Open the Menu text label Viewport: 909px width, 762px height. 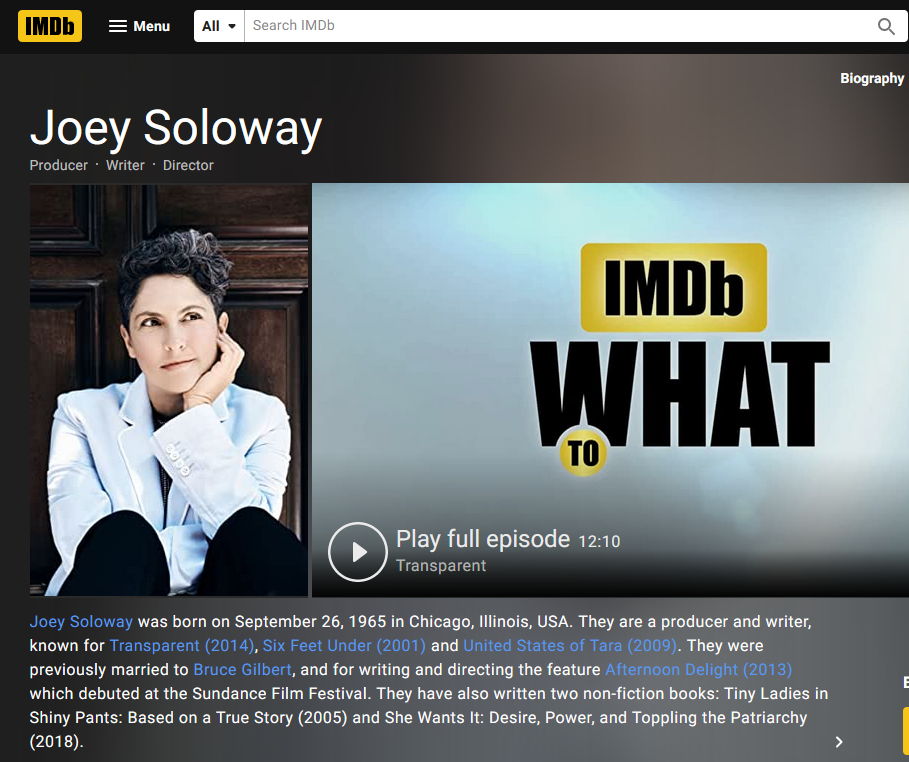click(151, 26)
